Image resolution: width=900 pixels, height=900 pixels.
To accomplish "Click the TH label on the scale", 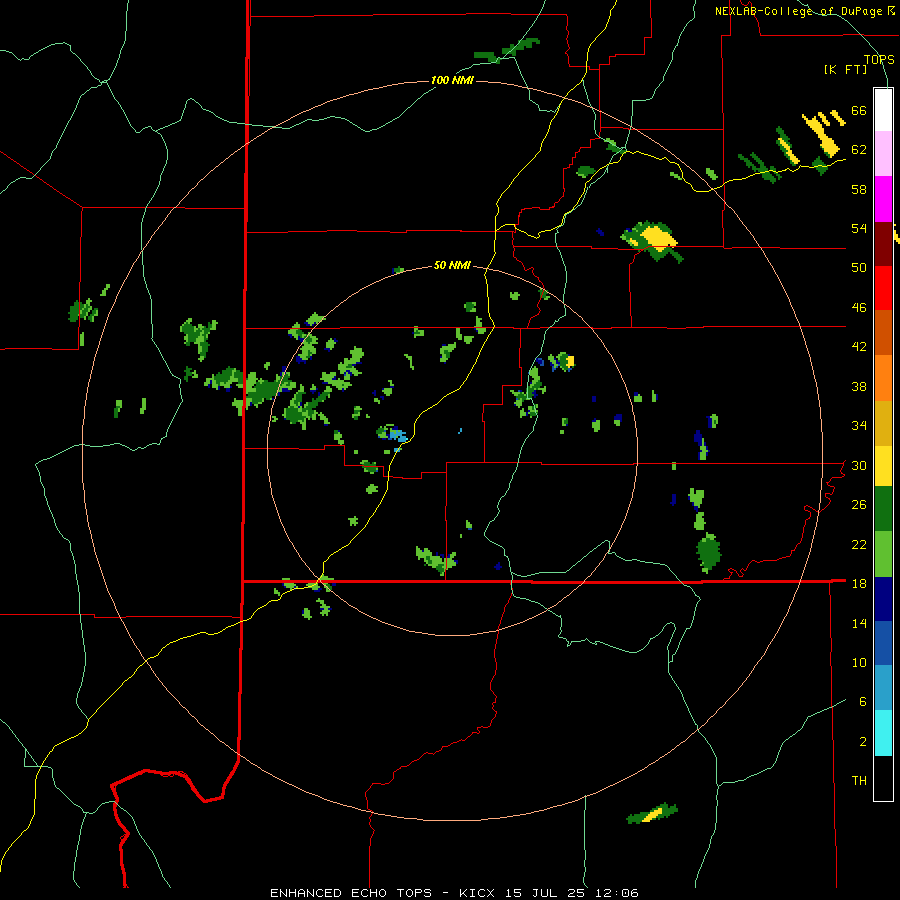I will click(859, 780).
